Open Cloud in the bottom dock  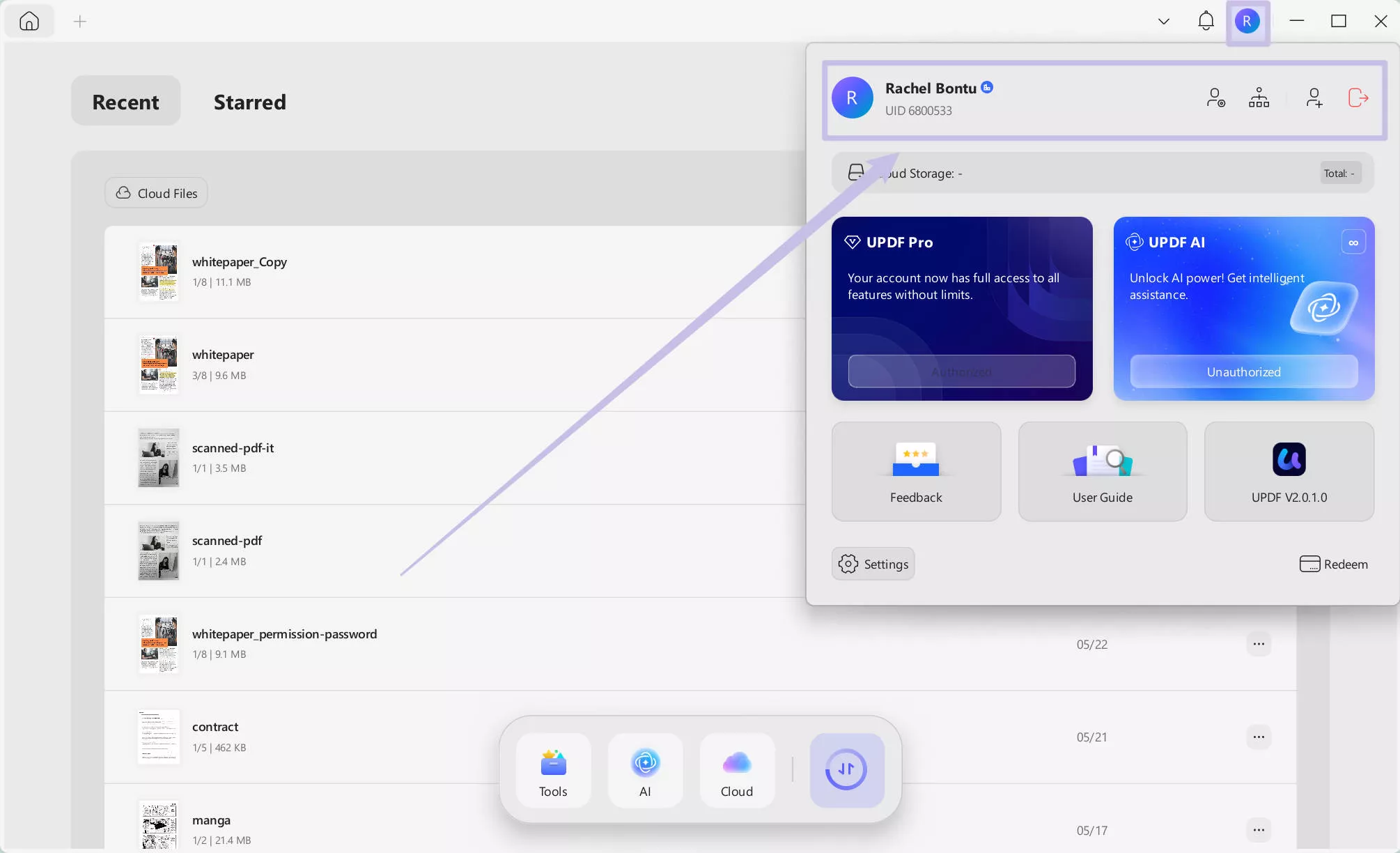coord(737,771)
